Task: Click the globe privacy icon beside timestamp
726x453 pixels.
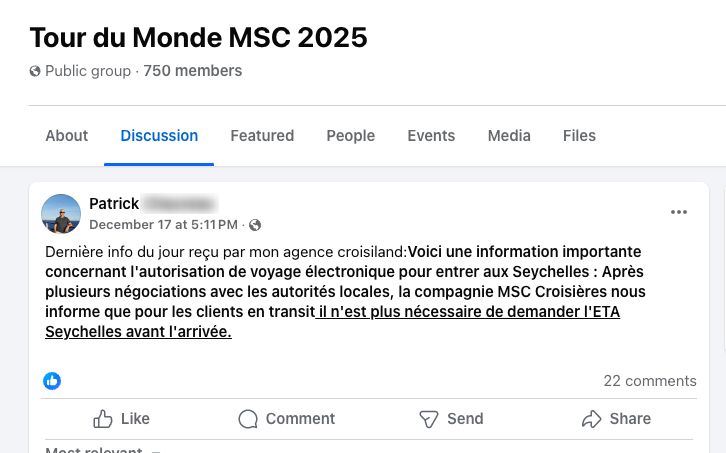Action: [255, 225]
